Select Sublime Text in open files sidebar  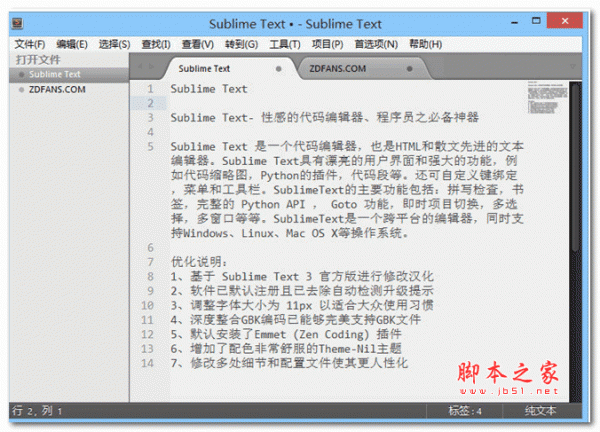click(69, 74)
